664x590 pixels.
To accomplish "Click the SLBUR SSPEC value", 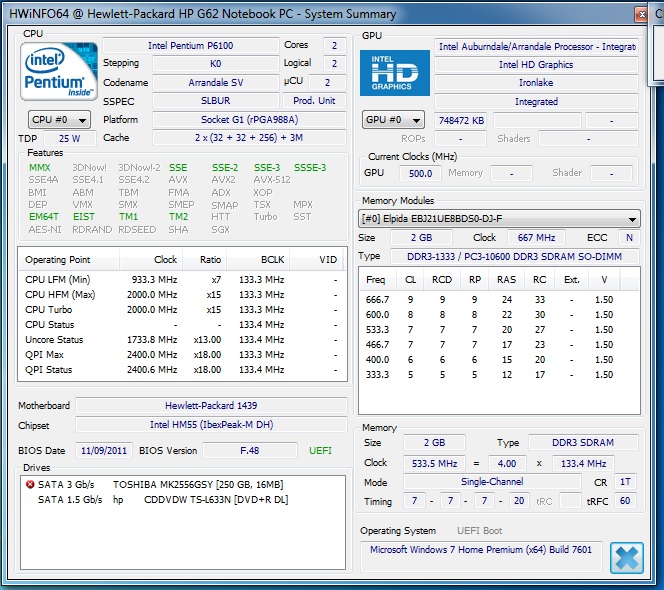I will coord(216,101).
